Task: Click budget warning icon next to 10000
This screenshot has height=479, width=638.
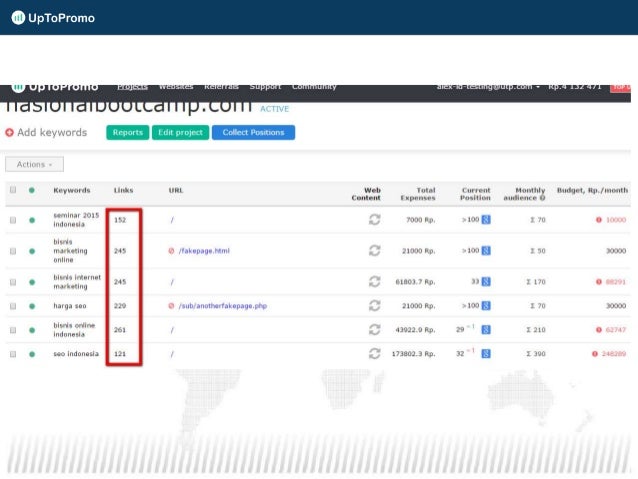Action: pyautogui.click(x=599, y=220)
